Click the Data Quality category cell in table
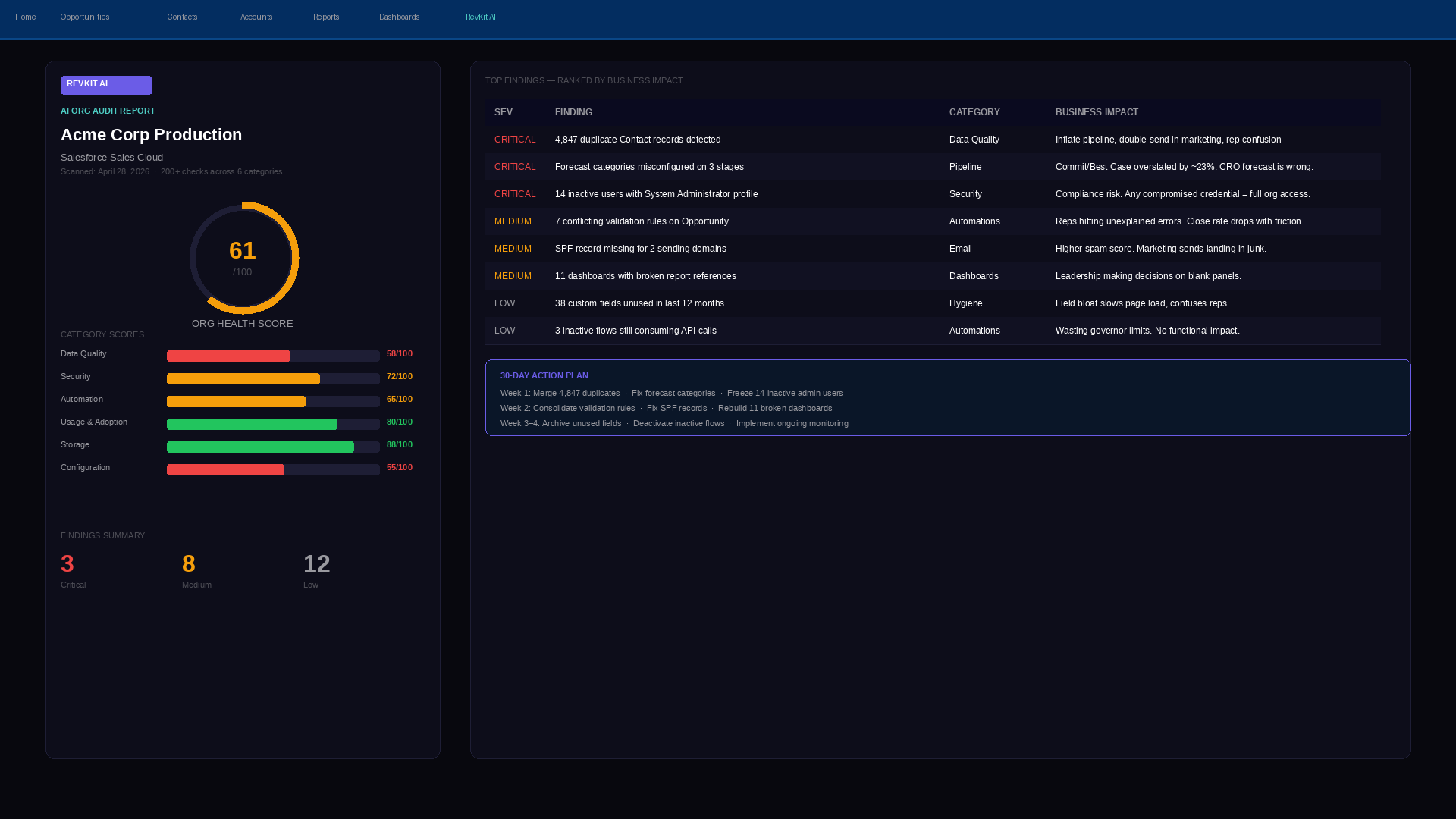 click(x=974, y=140)
